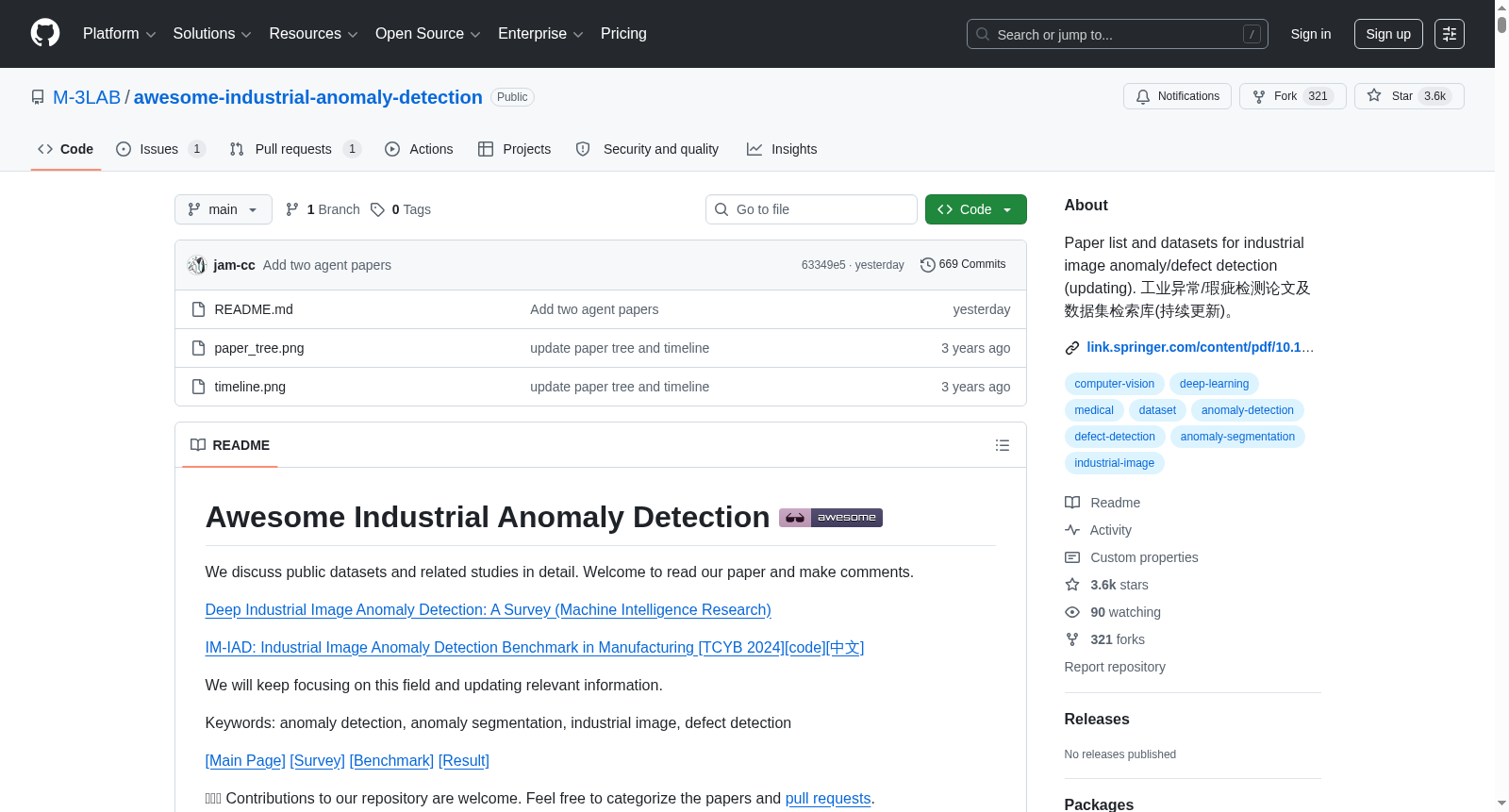1509x812 pixels.
Task: Expand the Platform menu
Action: coord(120,34)
